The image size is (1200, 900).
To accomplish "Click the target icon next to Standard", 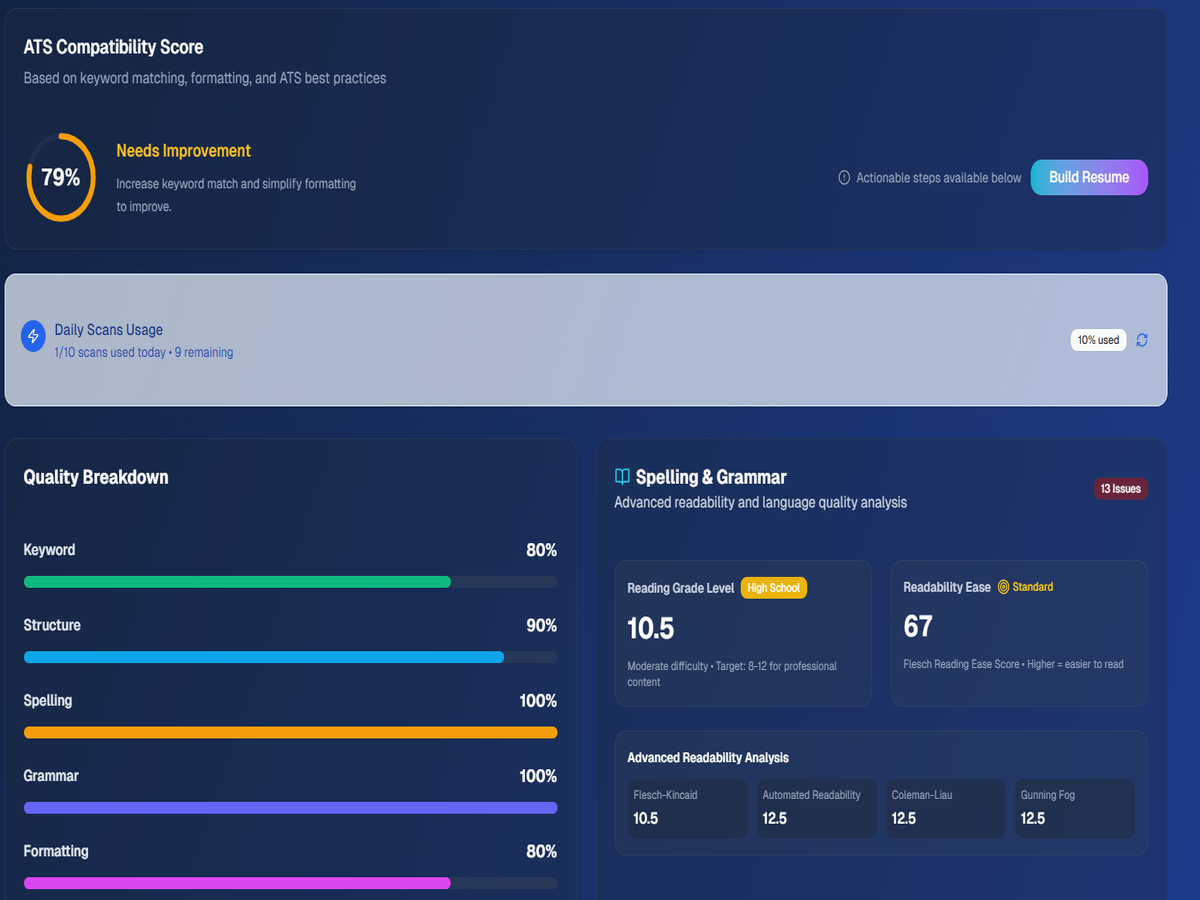I will point(1003,587).
